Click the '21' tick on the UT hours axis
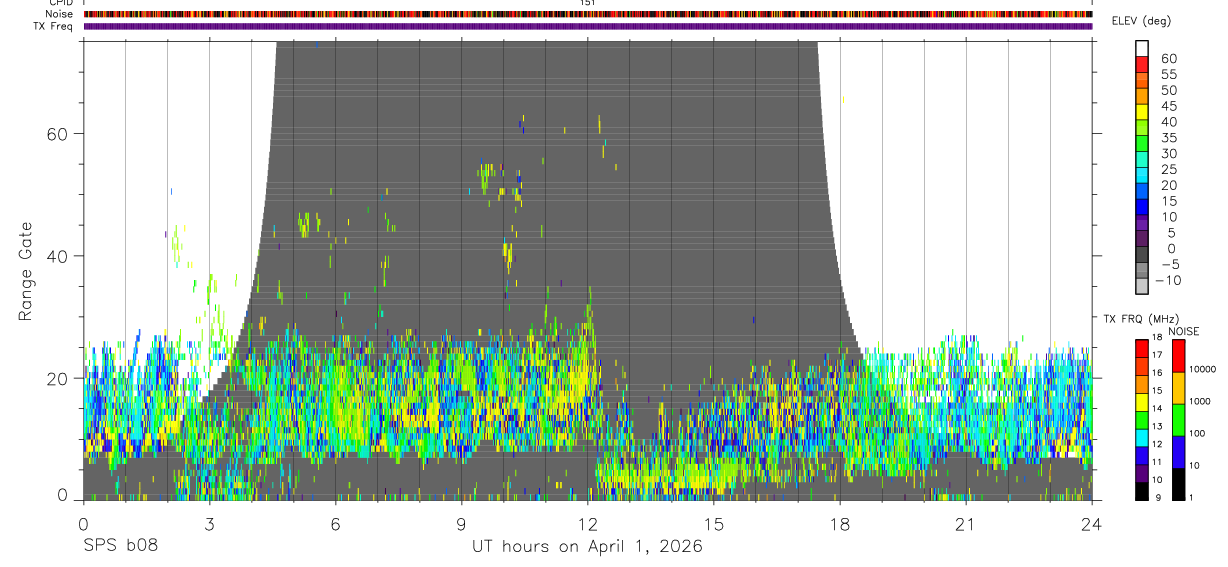 966,523
